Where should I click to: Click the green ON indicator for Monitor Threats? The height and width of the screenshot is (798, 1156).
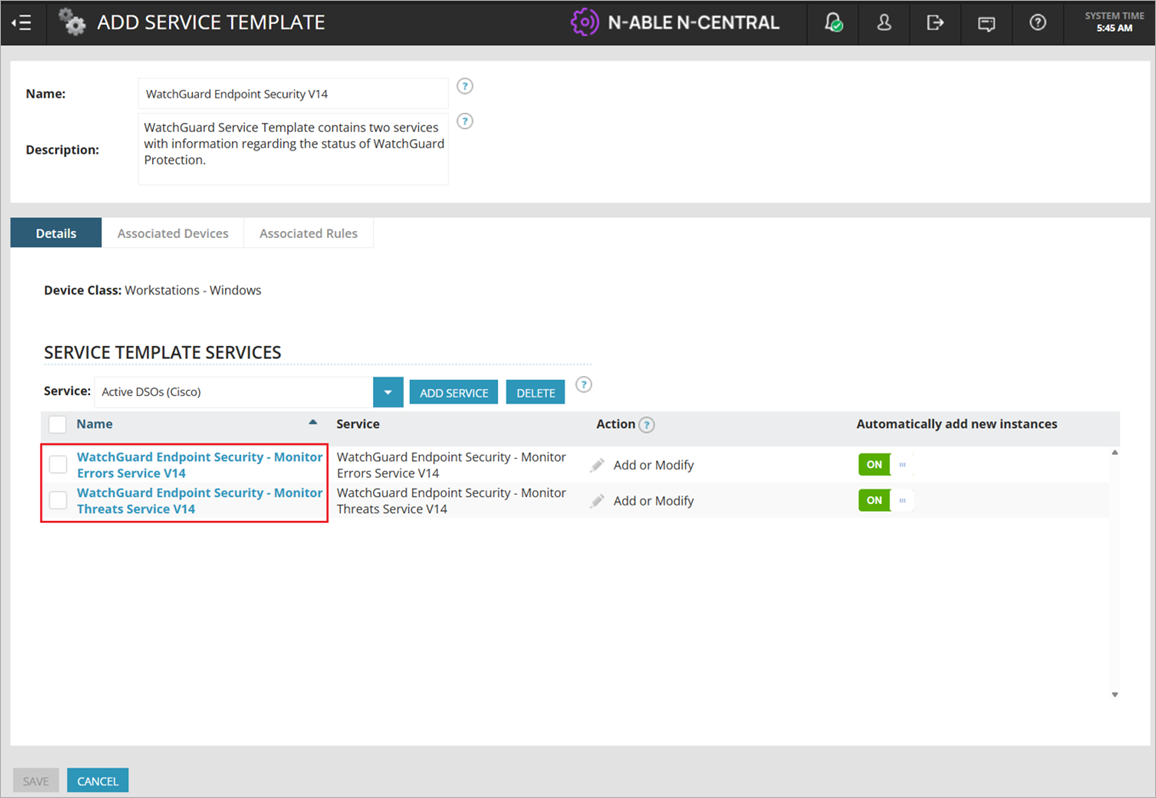coord(873,500)
